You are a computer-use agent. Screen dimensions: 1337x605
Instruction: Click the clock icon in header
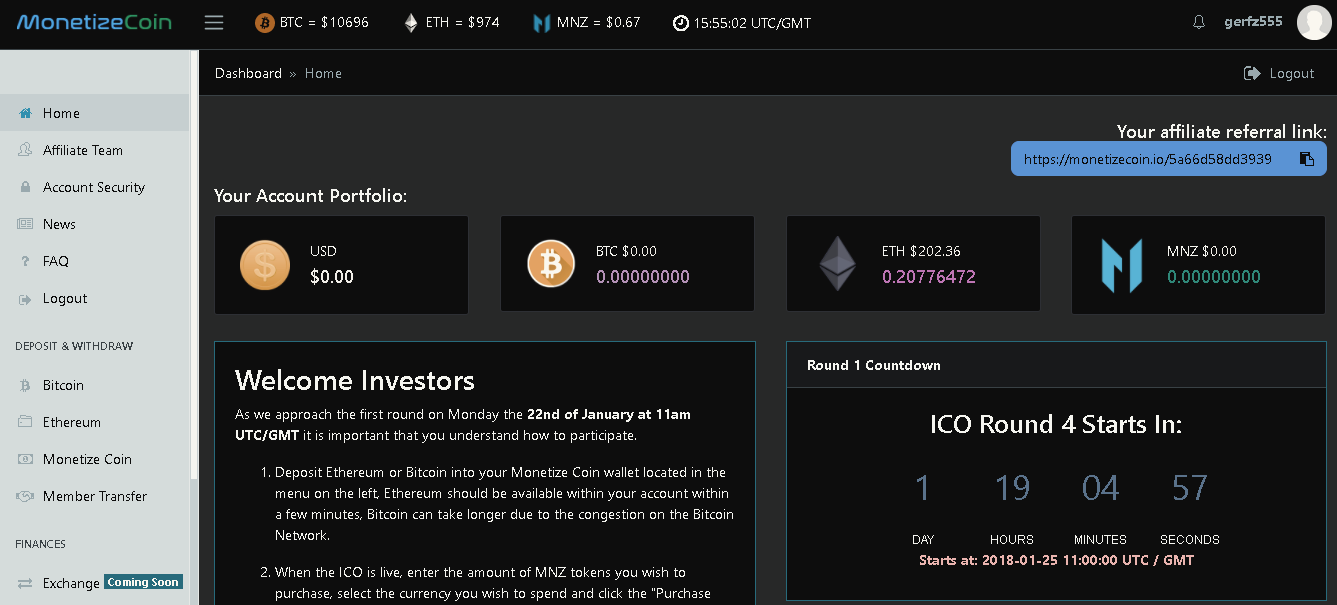pyautogui.click(x=681, y=23)
